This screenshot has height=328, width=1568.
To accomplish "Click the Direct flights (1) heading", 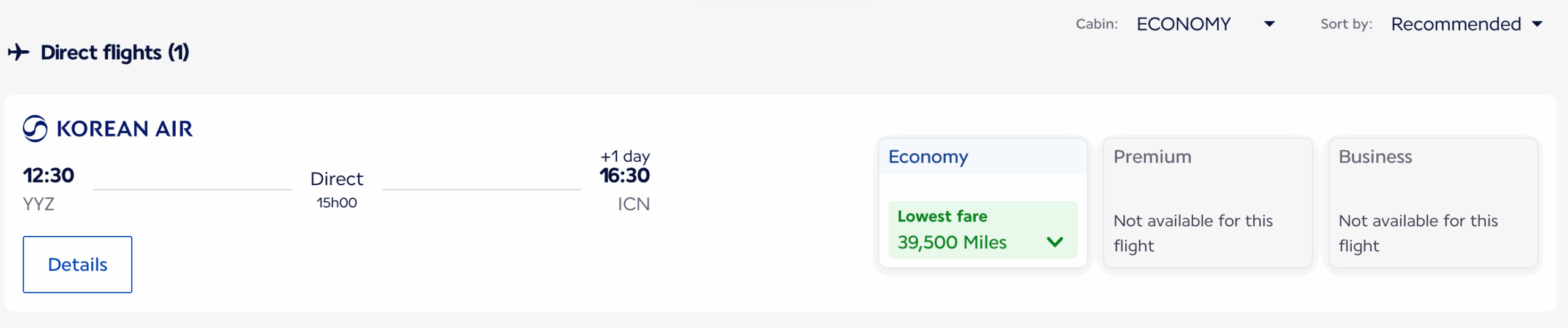I will [x=115, y=53].
